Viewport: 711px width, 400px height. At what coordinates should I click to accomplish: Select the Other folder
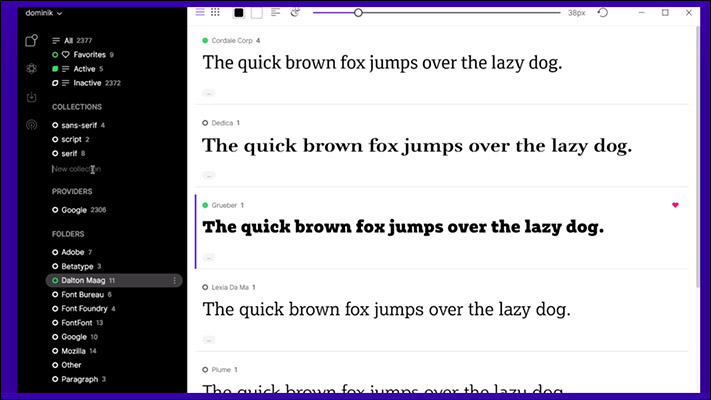pos(71,365)
